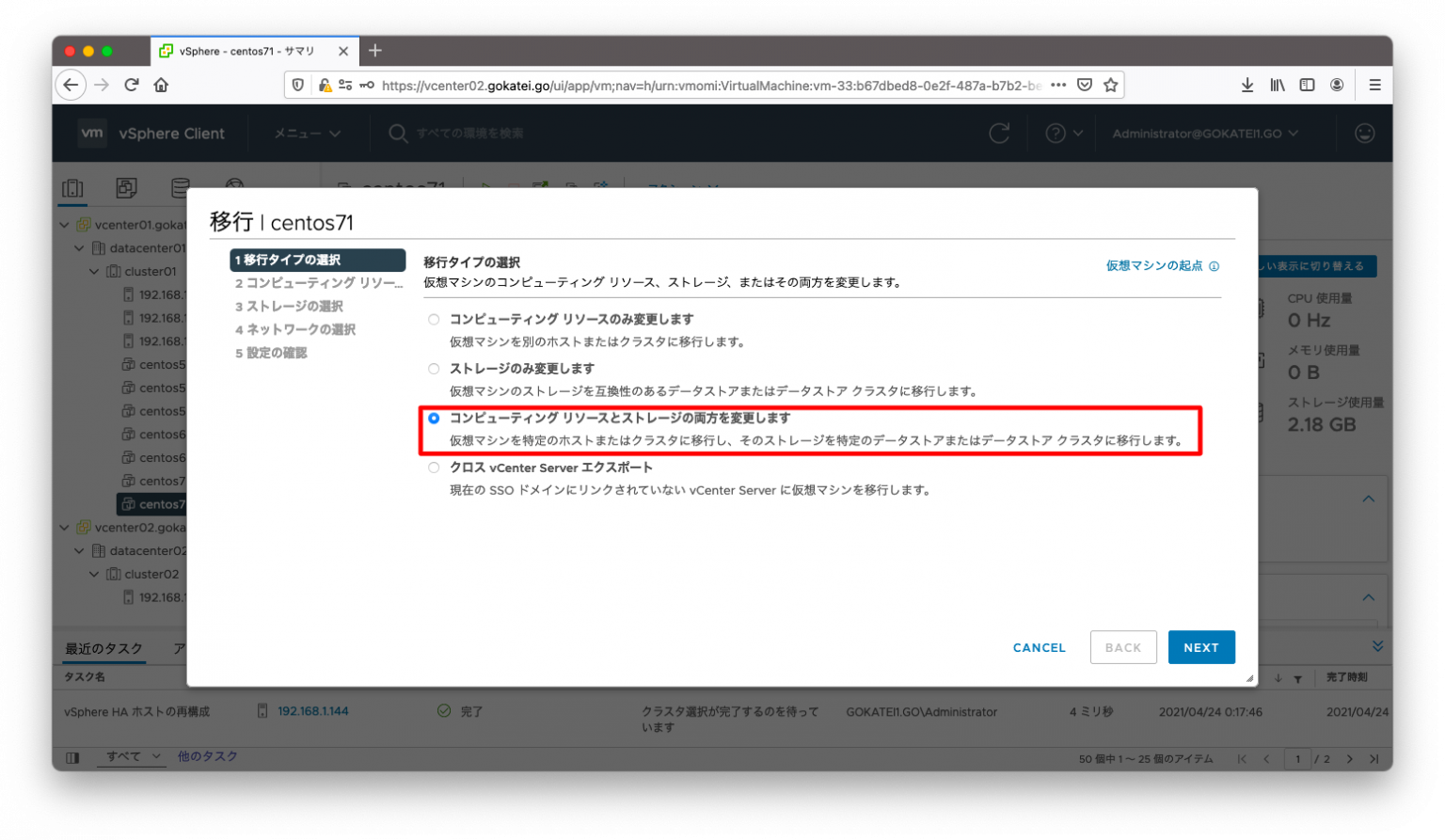Click the feedback smiley icon
Viewport: 1445px width, 840px height.
(1366, 133)
